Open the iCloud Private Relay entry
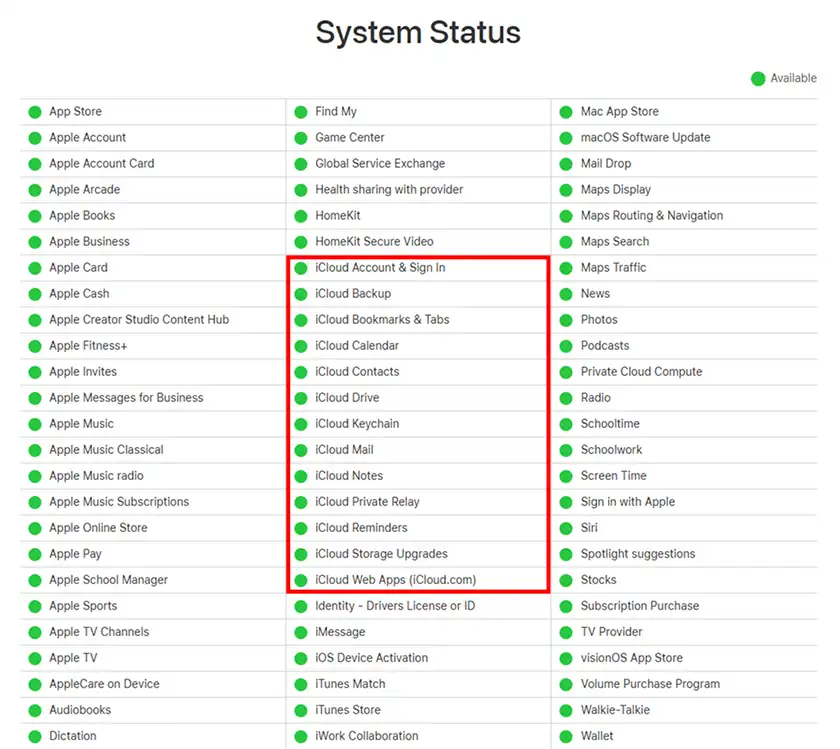The image size is (840, 749). click(x=368, y=501)
